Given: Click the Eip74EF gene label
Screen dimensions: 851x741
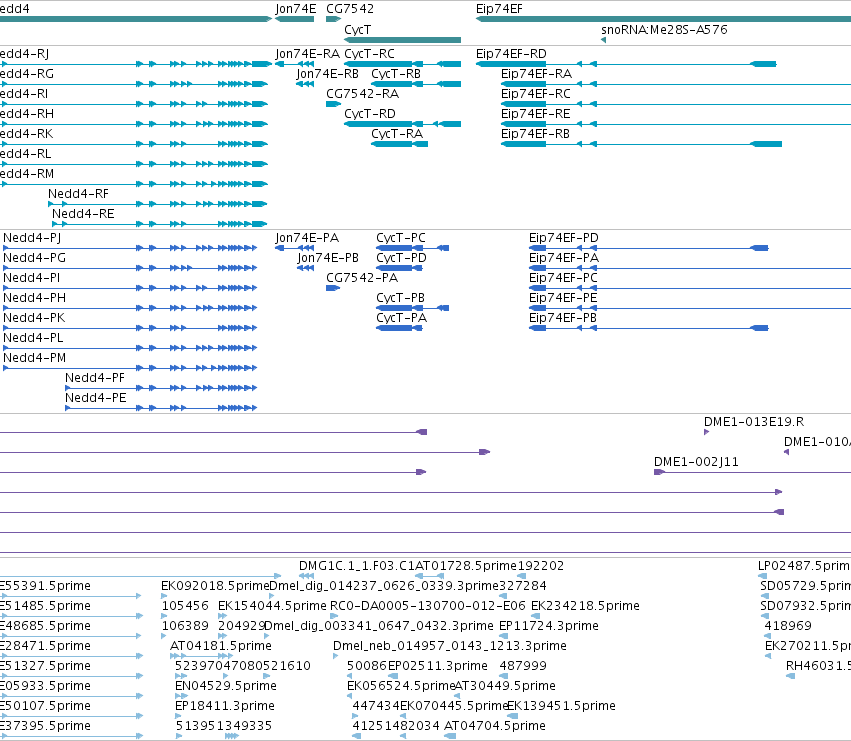Looking at the screenshot, I should (499, 9).
